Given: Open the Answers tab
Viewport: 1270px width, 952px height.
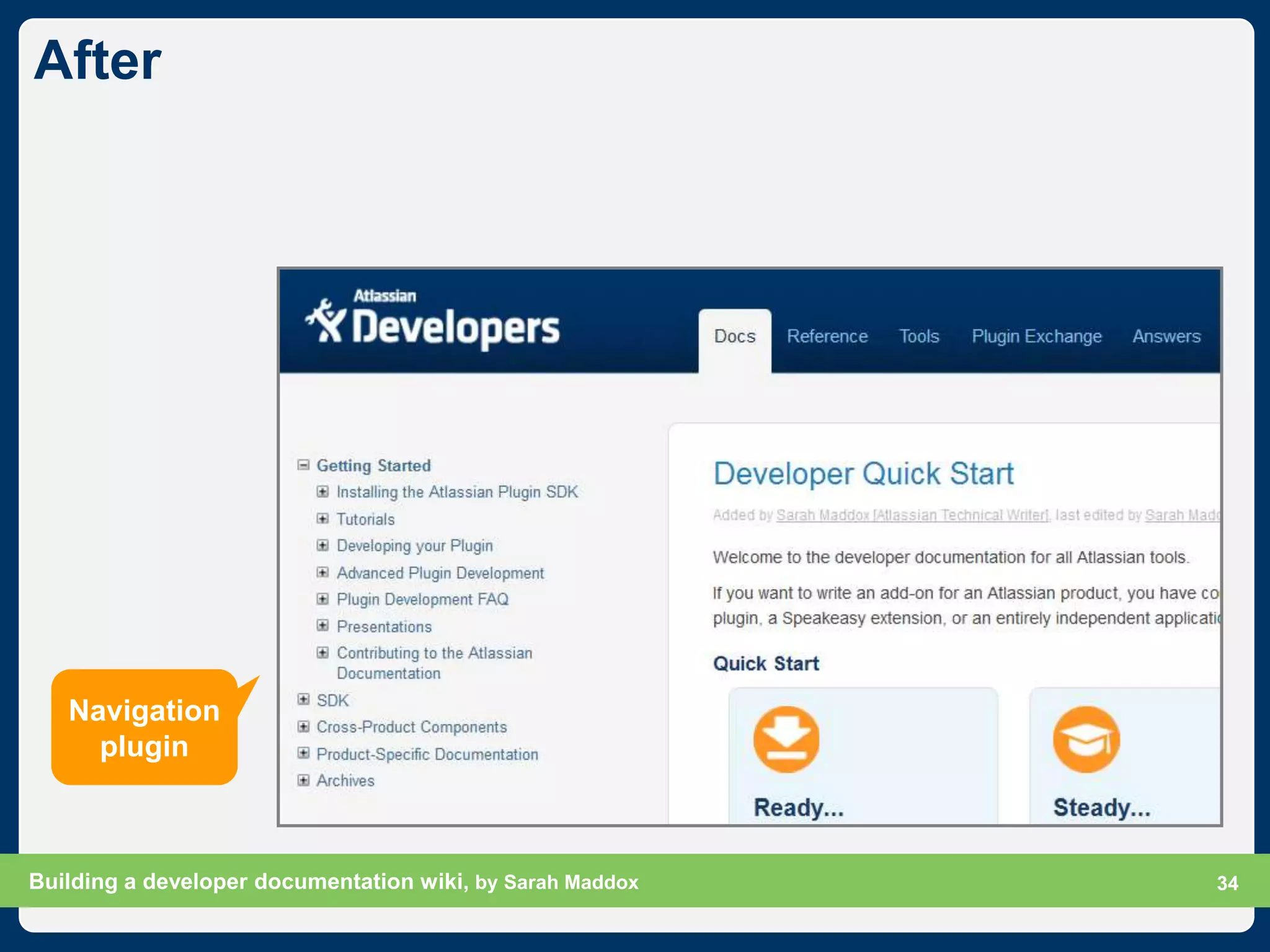Looking at the screenshot, I should (x=1166, y=337).
